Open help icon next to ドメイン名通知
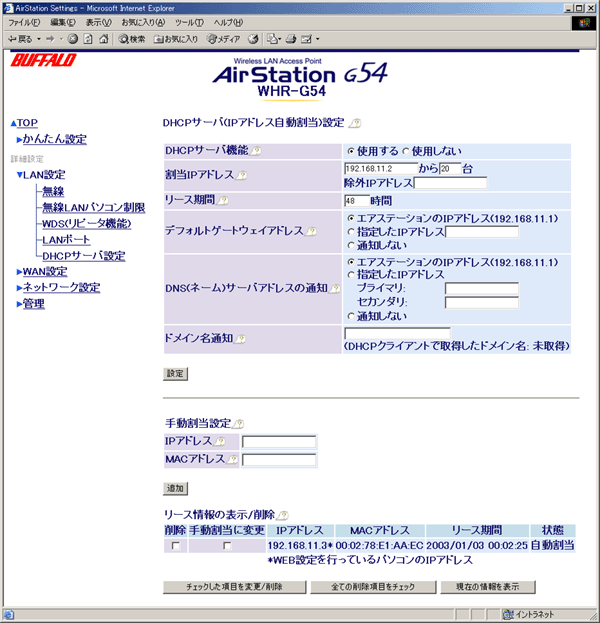Image resolution: width=600 pixels, height=623 pixels. click(x=240, y=339)
